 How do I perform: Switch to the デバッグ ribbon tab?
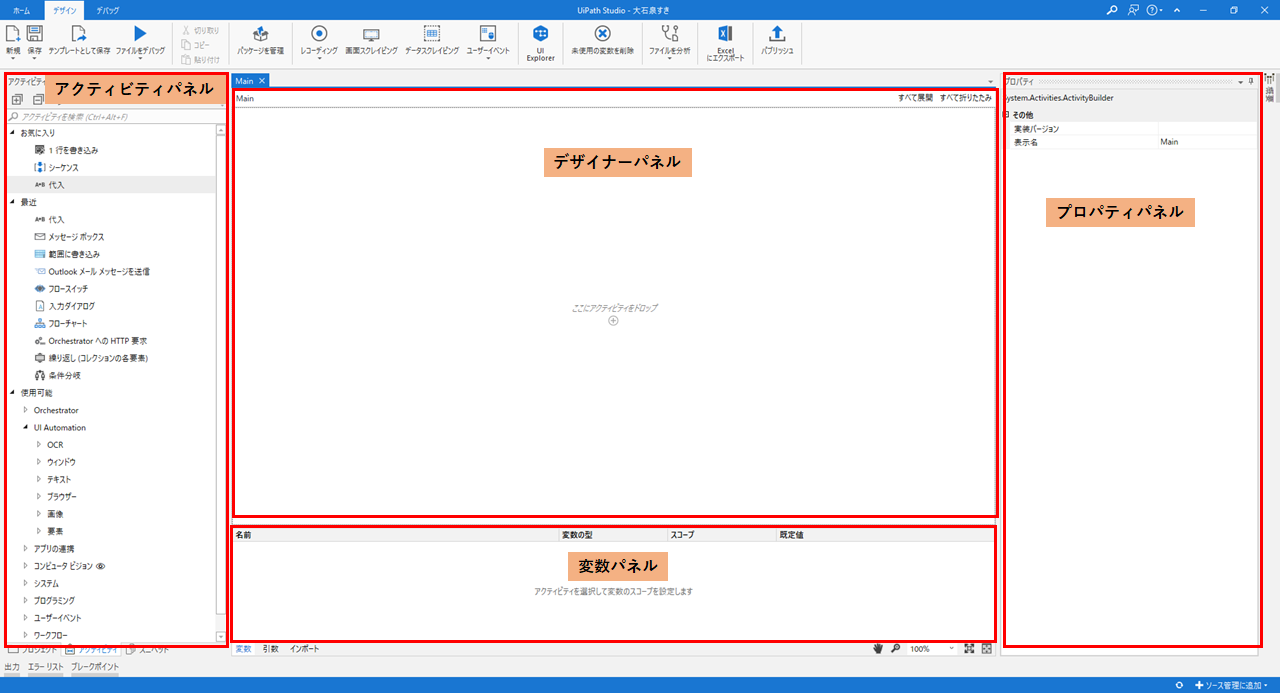click(x=108, y=9)
